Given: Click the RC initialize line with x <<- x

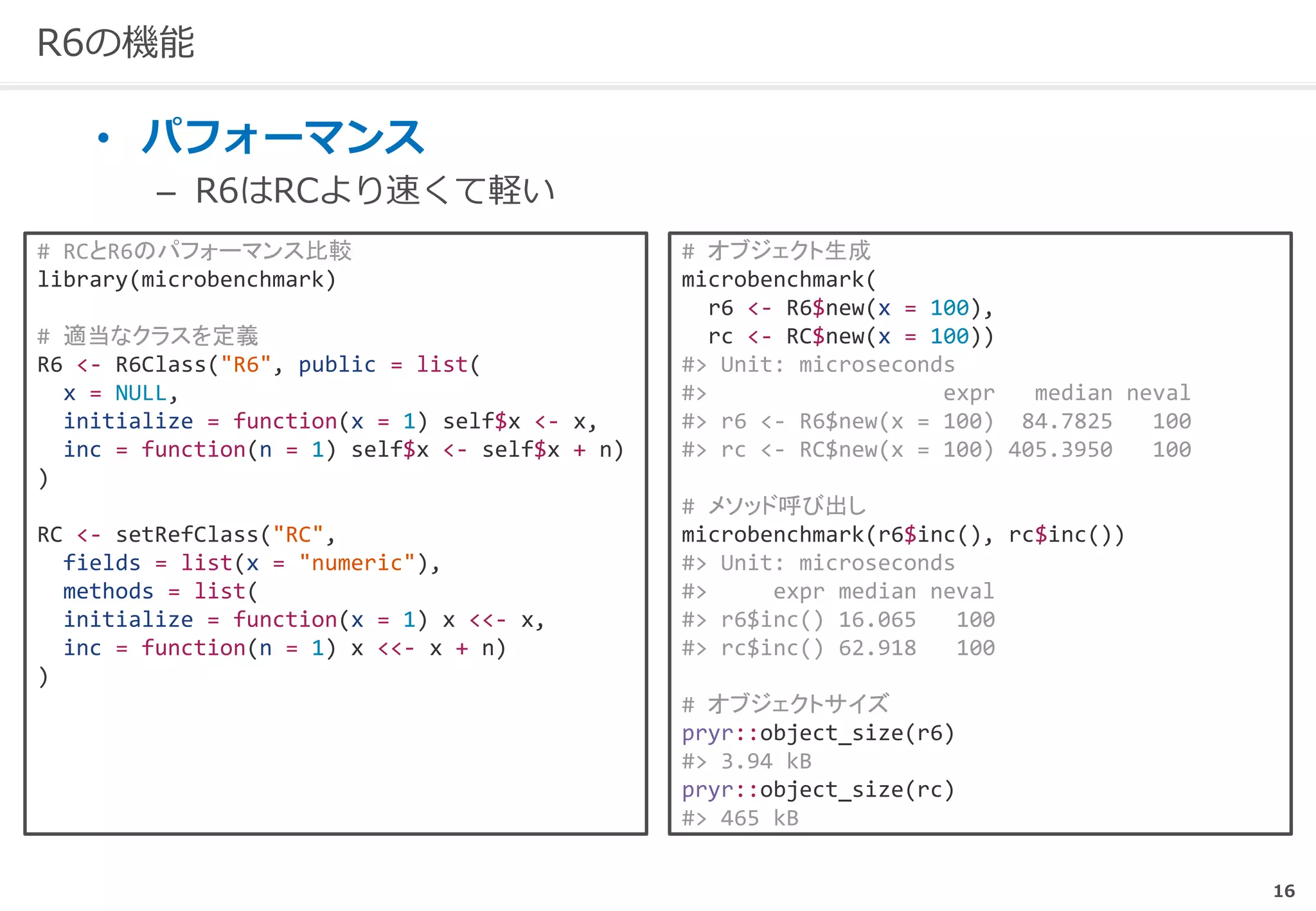Looking at the screenshot, I should point(305,619).
